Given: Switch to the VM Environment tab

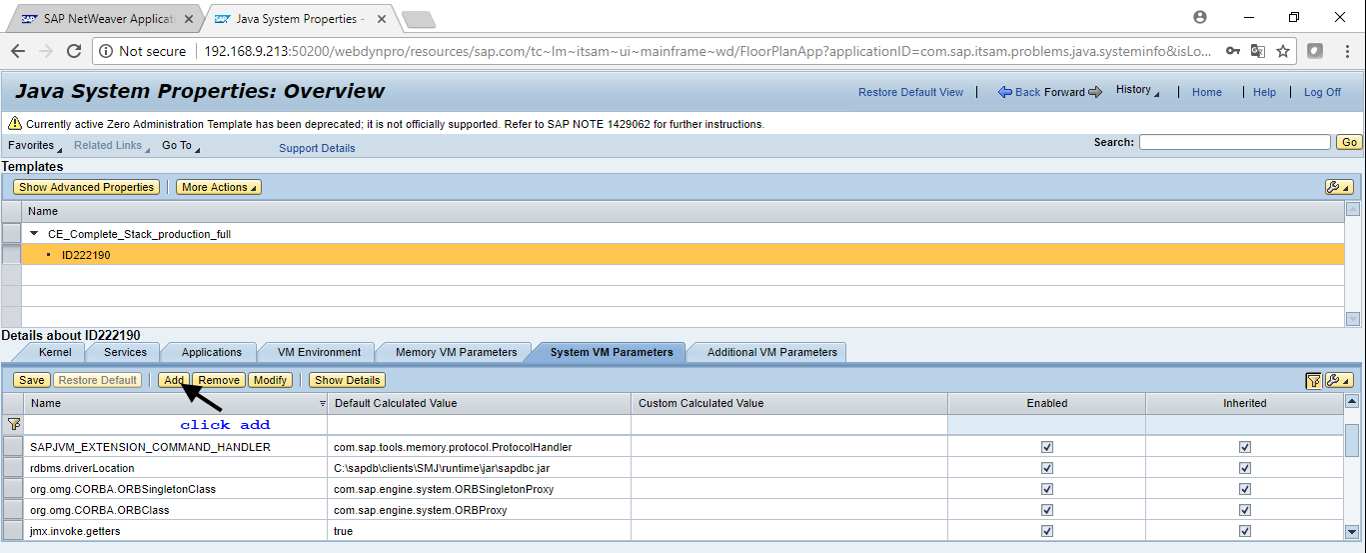Looking at the screenshot, I should [319, 352].
